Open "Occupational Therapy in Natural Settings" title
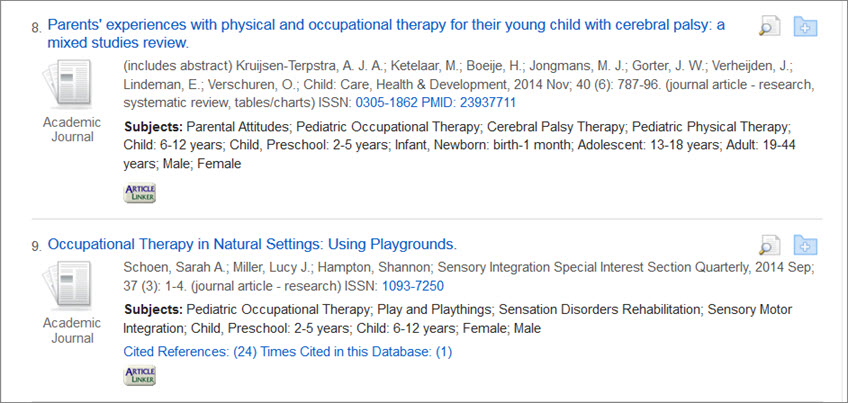The image size is (848, 403). pos(252,244)
